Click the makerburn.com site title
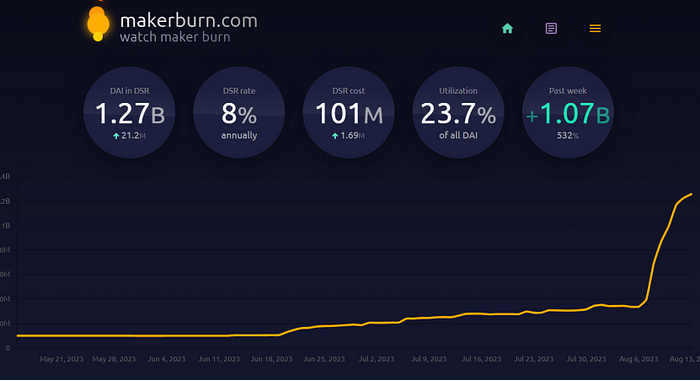Screen dimensions: 700x381 [x=188, y=21]
